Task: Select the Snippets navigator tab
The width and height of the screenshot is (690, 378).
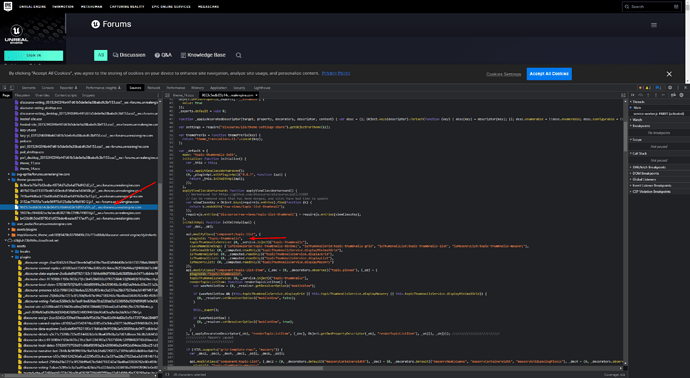Action: coord(88,95)
